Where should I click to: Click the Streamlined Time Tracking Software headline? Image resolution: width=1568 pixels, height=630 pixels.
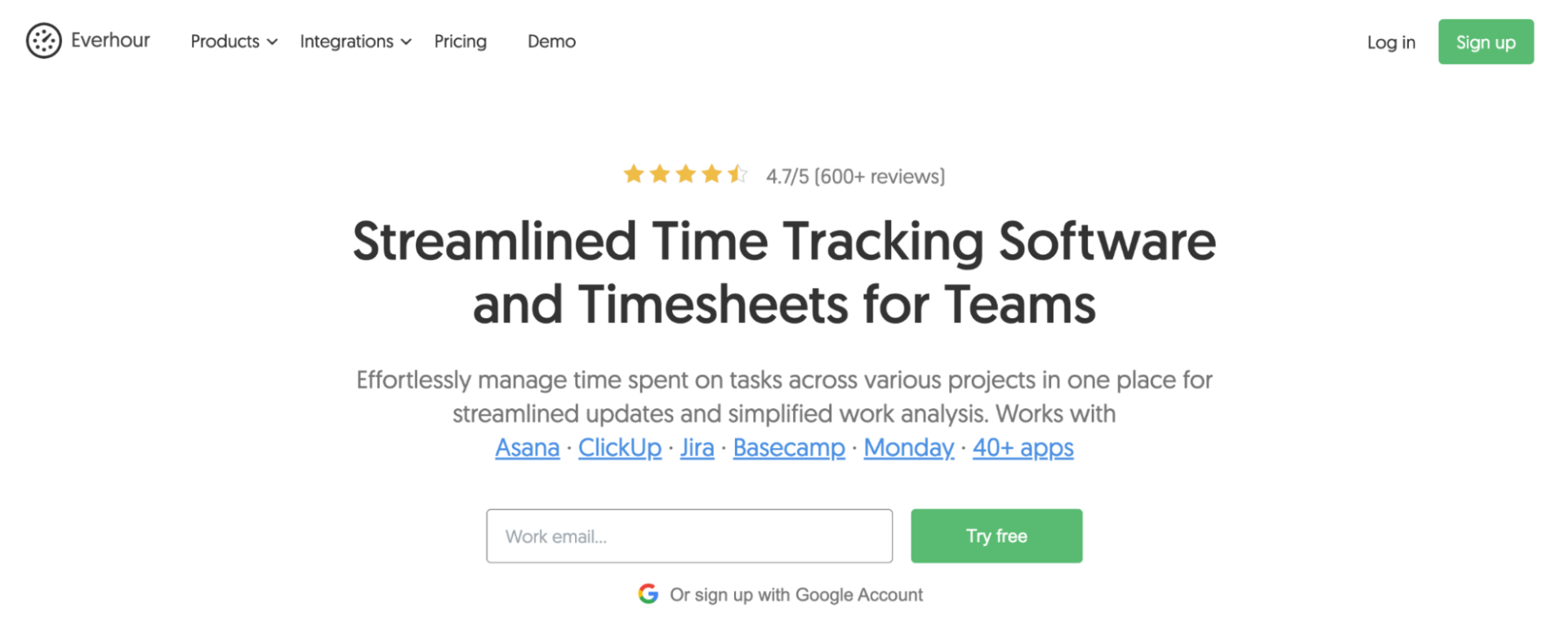coord(784,273)
